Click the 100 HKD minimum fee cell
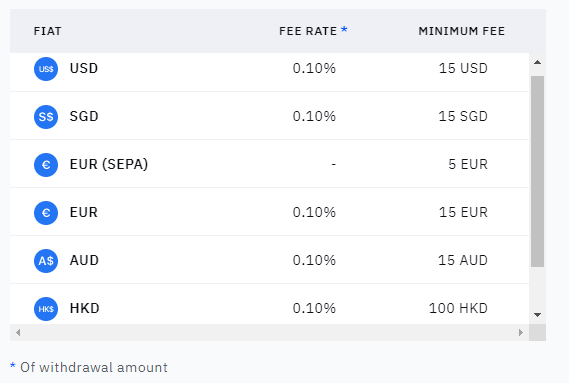Viewport: 569px width, 383px height. [x=458, y=308]
